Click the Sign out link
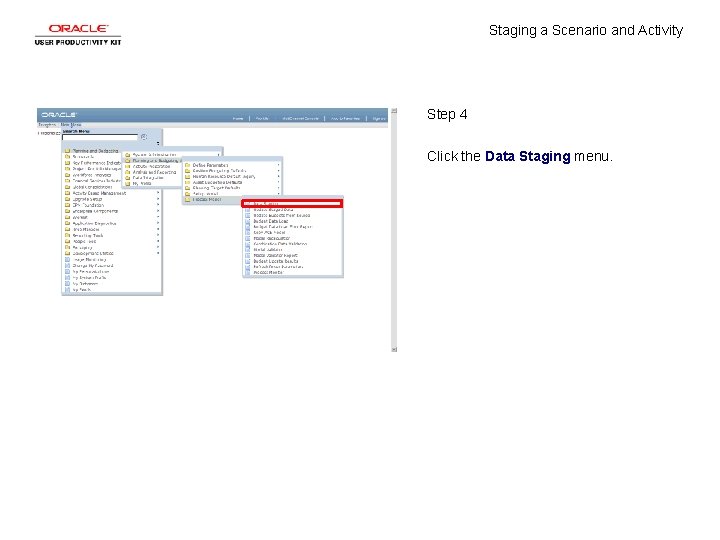Screen dimensions: 720x540 click(379, 118)
